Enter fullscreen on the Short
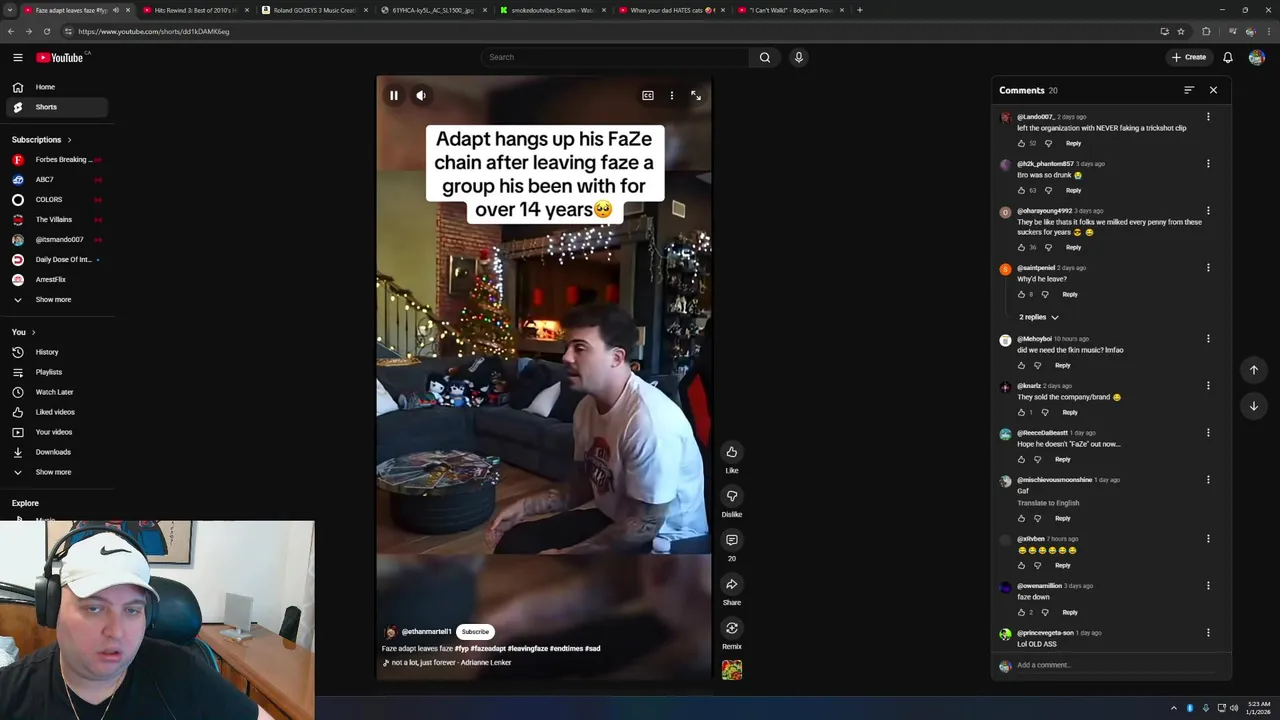This screenshot has height=720, width=1280. click(x=696, y=96)
